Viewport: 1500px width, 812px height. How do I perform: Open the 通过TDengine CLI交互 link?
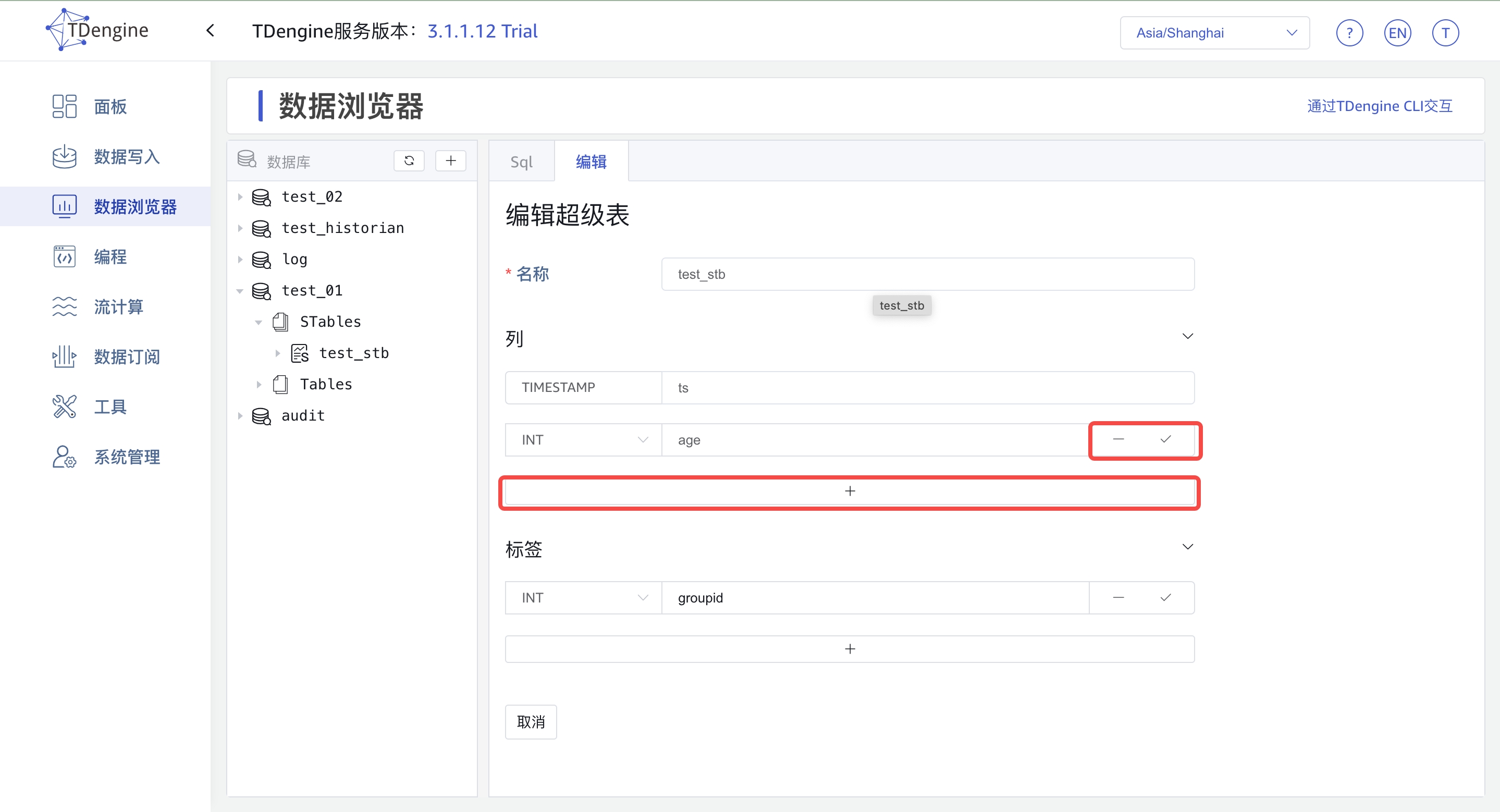1379,106
